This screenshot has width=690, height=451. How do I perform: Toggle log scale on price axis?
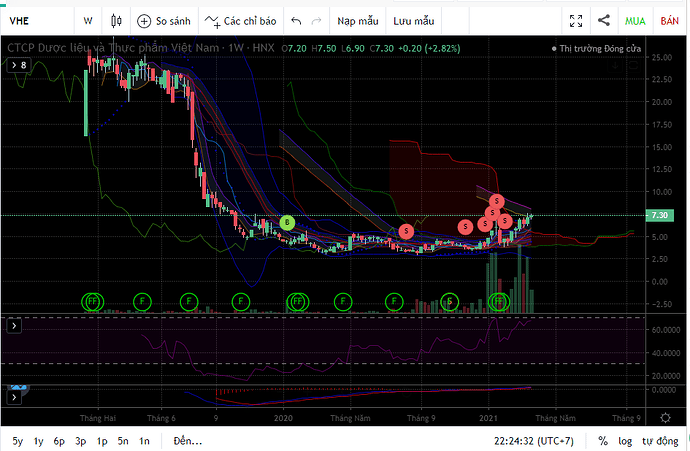[x=626, y=440]
